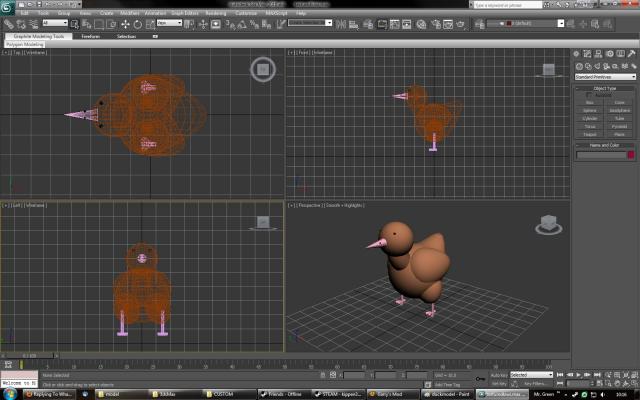Viewport: 640px width, 400px height.
Task: Click the Teapot primitive button
Action: coord(590,133)
